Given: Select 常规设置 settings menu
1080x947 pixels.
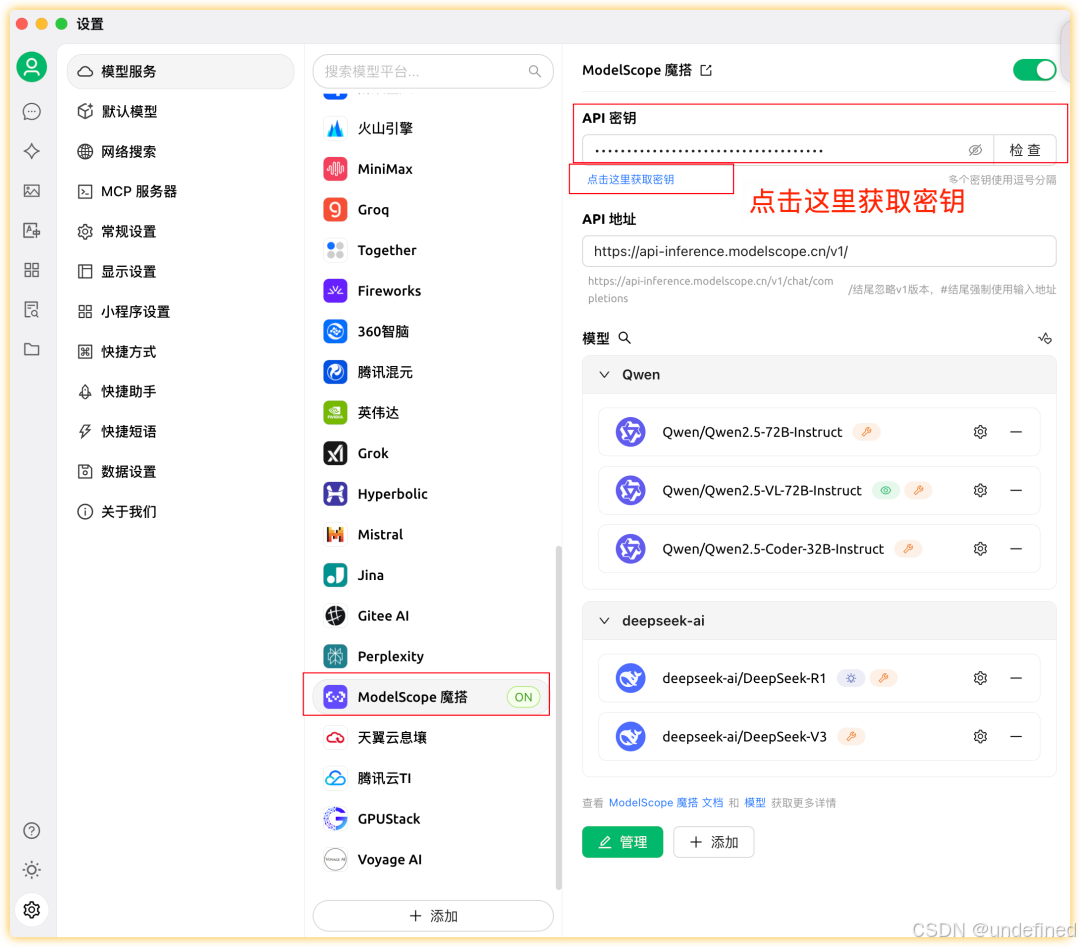Looking at the screenshot, I should [x=180, y=231].
